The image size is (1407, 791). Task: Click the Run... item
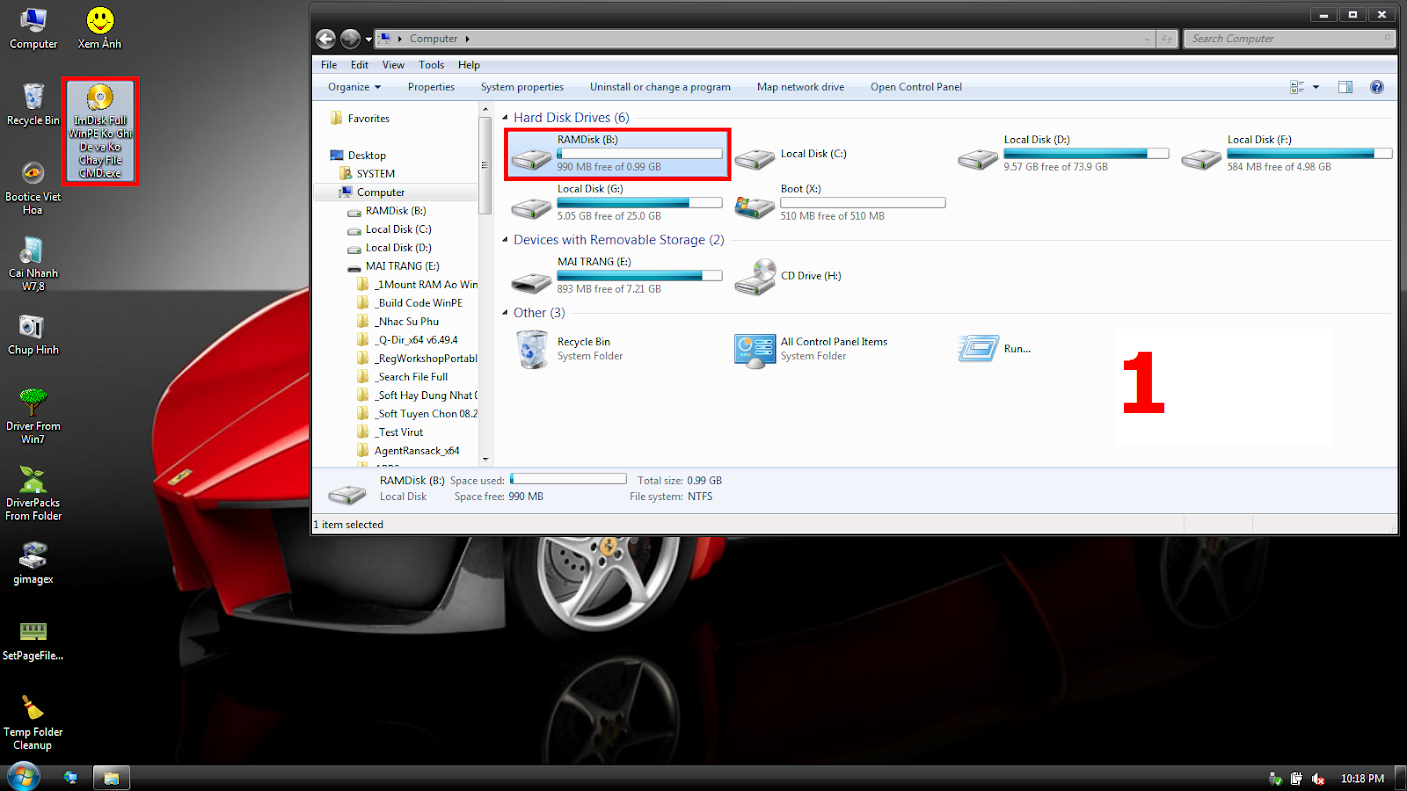pyautogui.click(x=994, y=349)
